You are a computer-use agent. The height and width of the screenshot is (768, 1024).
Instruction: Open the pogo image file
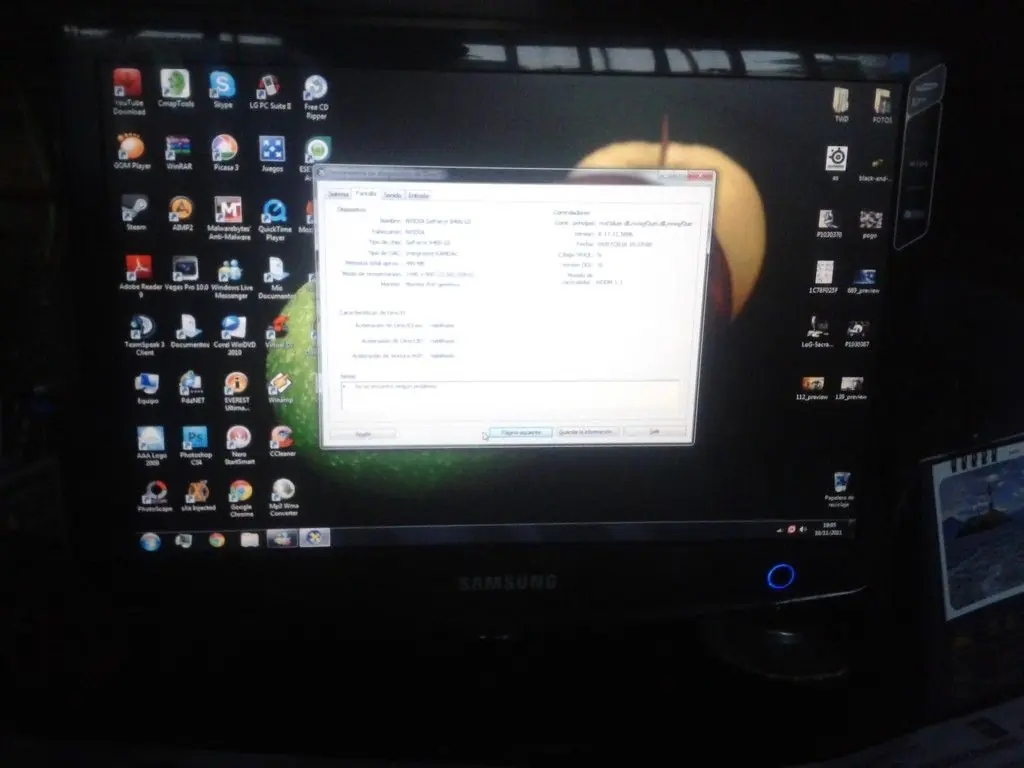coord(870,225)
